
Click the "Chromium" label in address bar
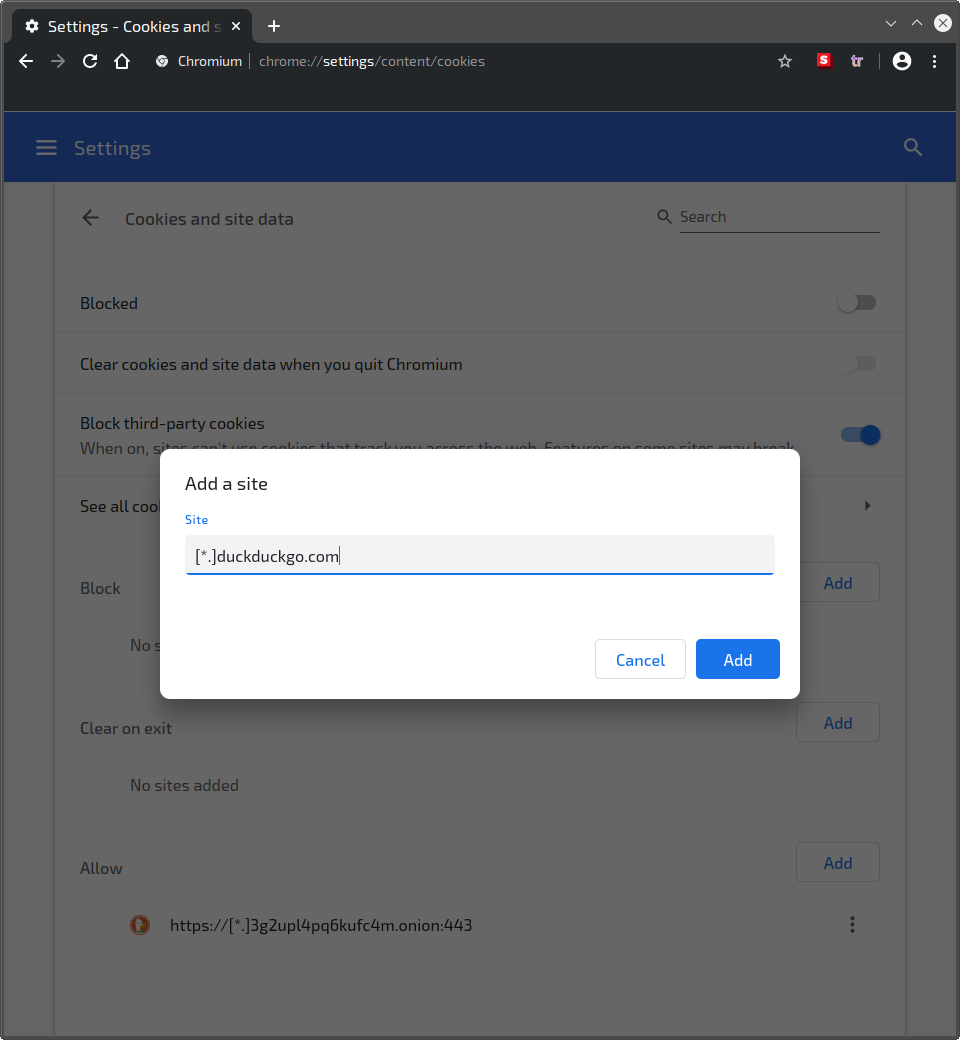pos(210,62)
